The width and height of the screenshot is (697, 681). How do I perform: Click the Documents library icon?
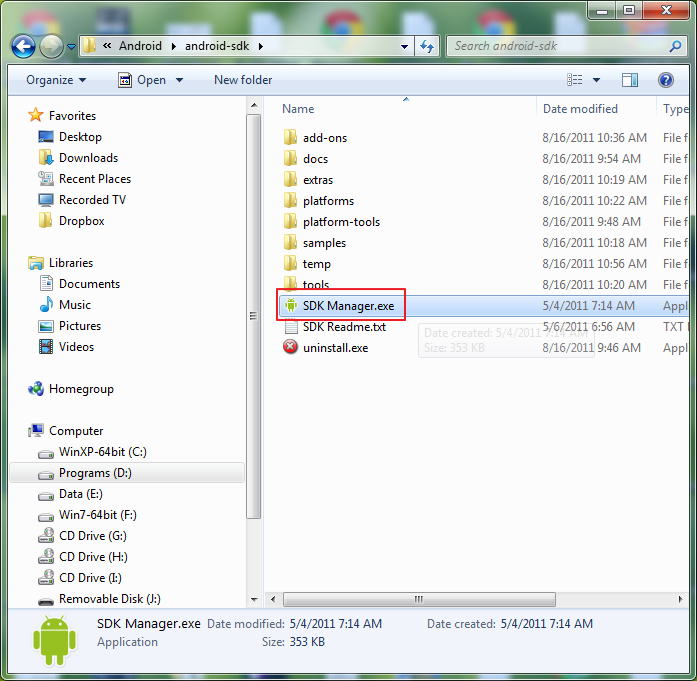[x=46, y=284]
